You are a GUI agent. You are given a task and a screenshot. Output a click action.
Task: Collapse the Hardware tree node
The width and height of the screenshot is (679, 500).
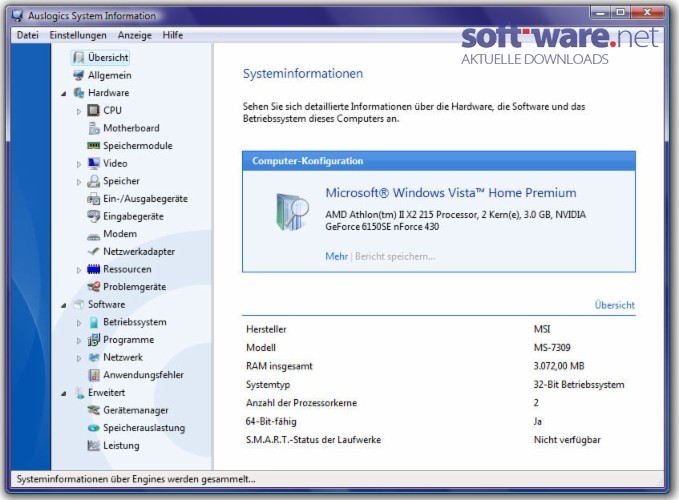coord(64,94)
